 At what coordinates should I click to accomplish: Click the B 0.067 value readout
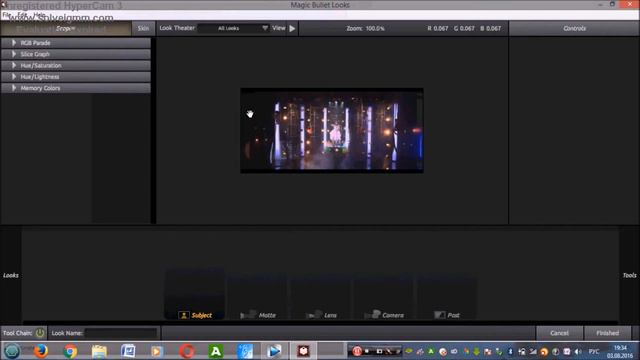(x=491, y=29)
